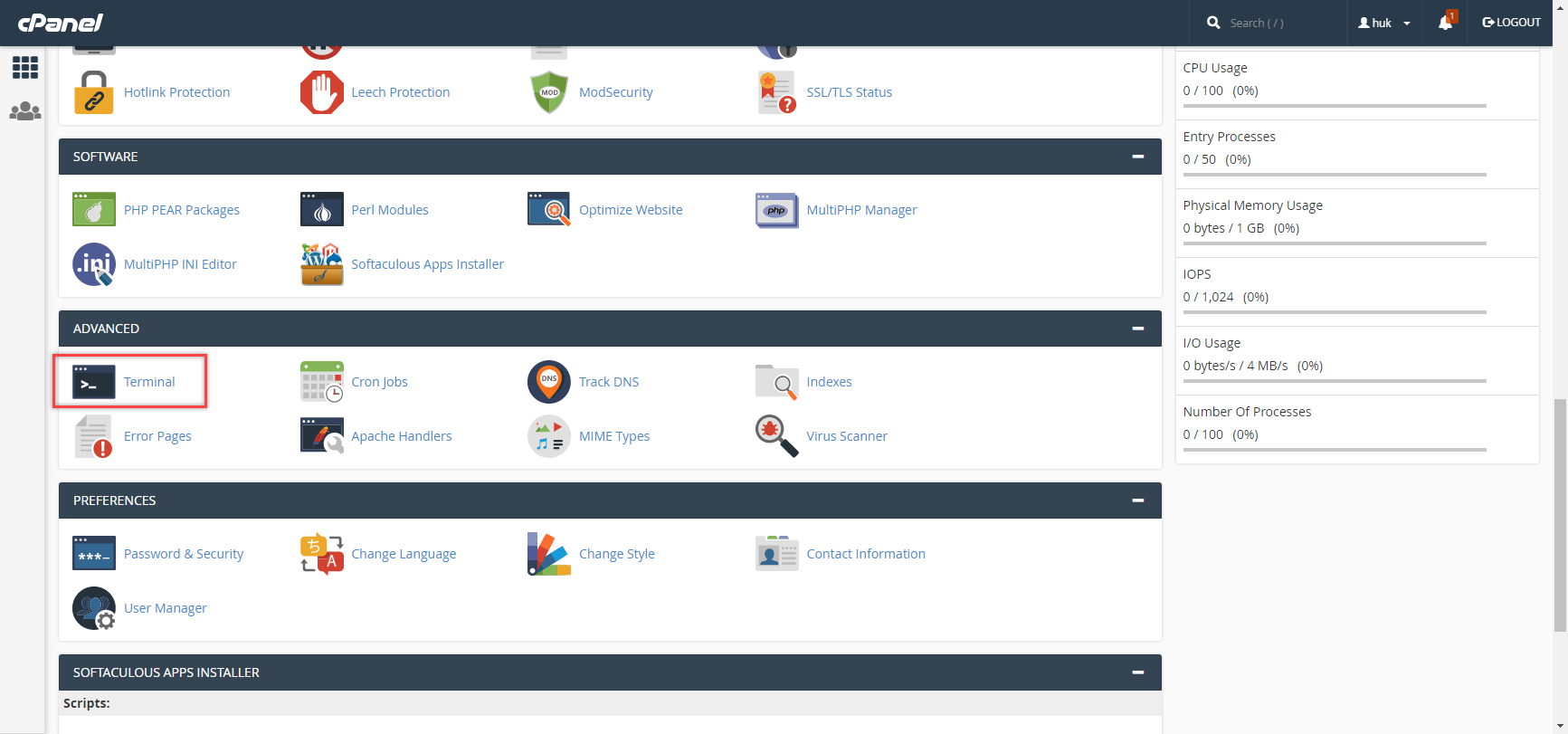
Task: Open the MultiPHP INI Editor icon
Action: coord(94,264)
